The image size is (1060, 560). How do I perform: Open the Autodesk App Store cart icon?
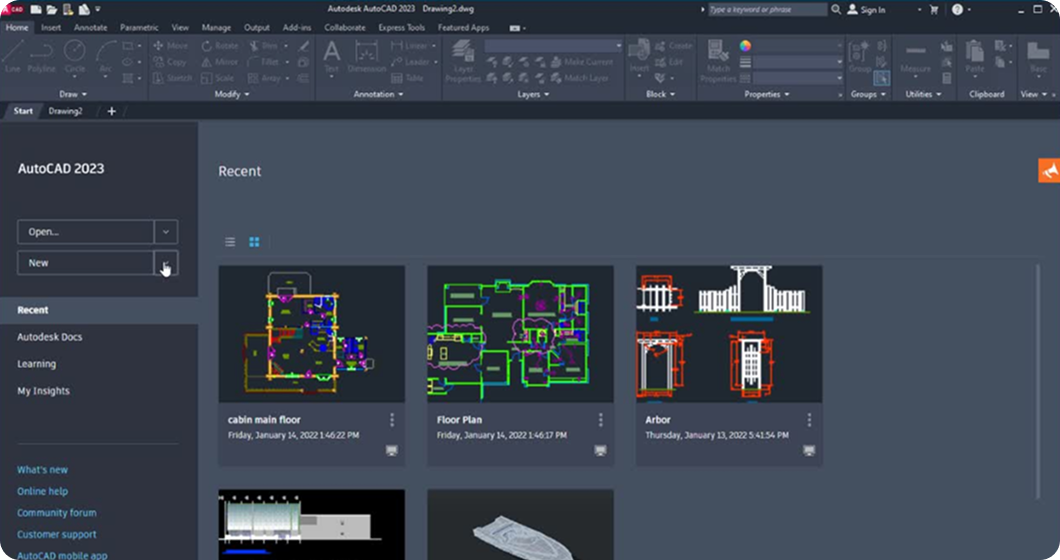click(x=934, y=9)
